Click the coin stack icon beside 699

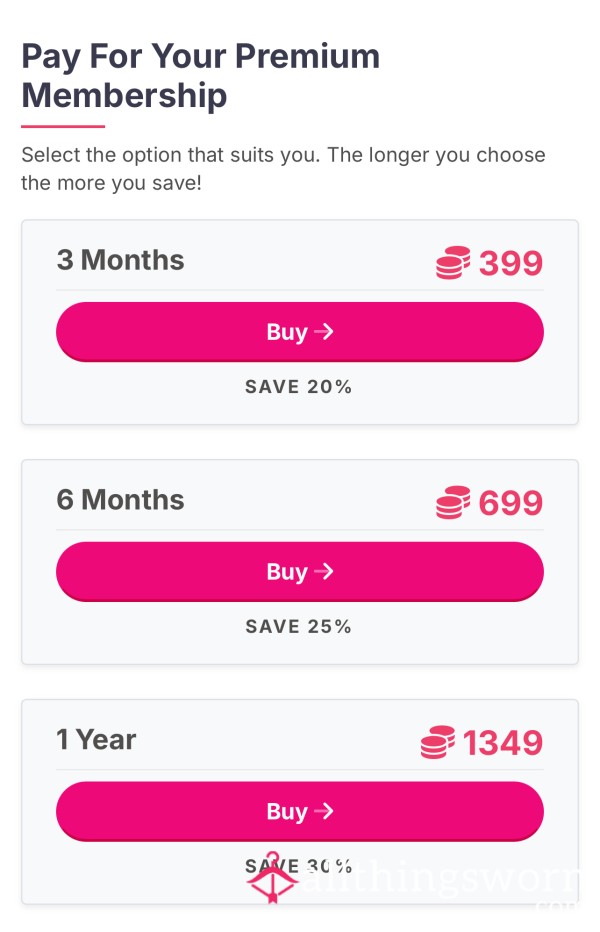[x=453, y=502]
